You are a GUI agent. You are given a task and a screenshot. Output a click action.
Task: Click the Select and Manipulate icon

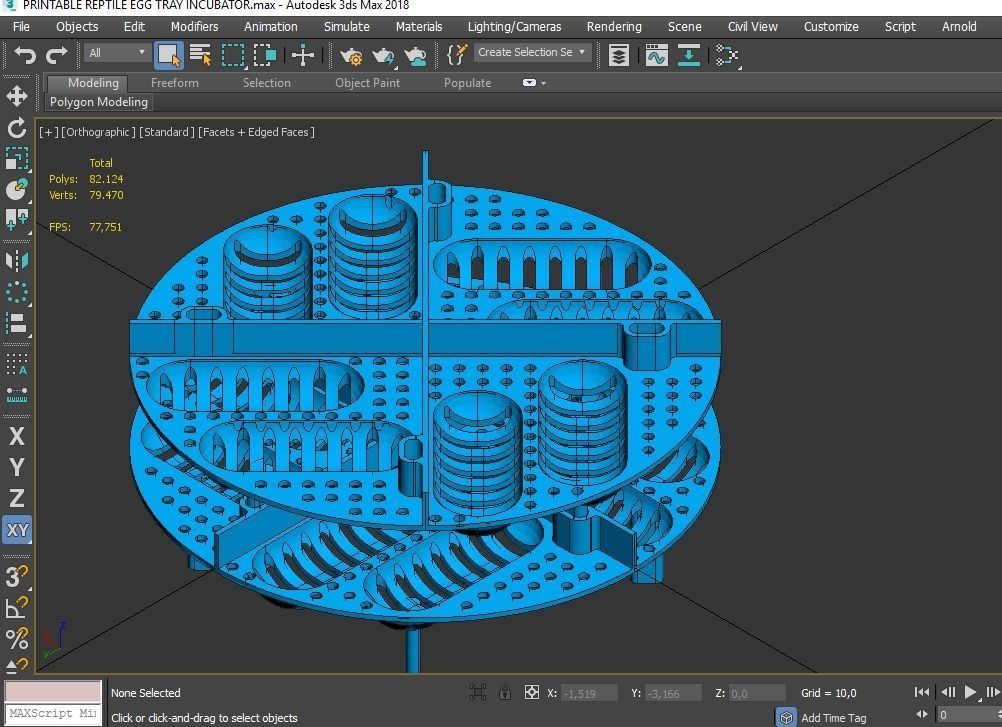click(17, 220)
